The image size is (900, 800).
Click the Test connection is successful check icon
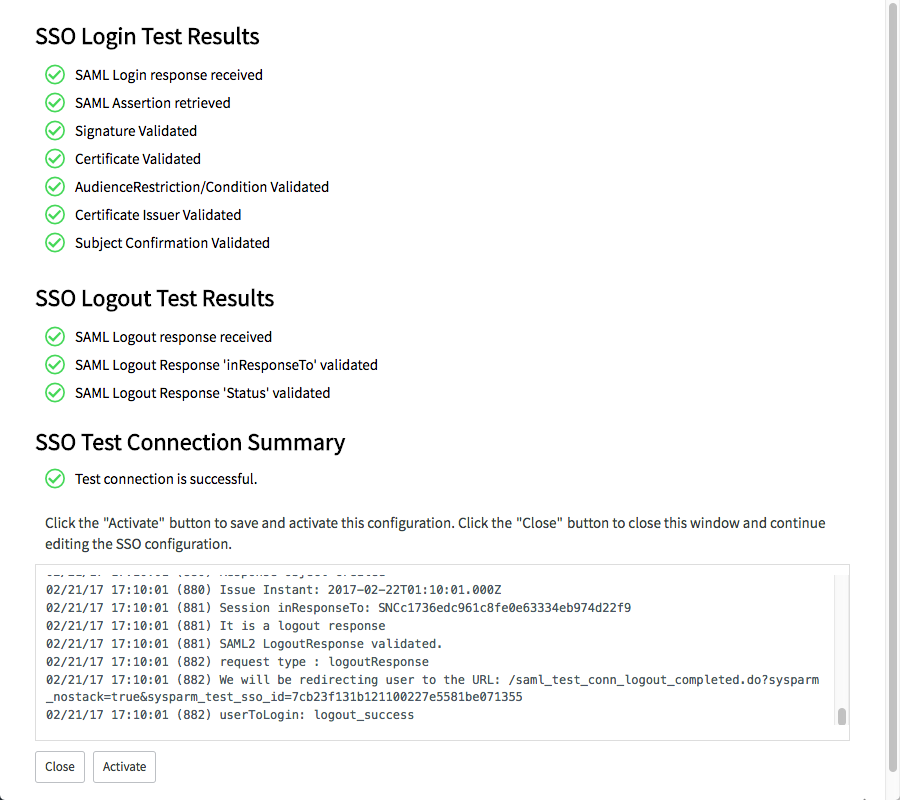(55, 479)
